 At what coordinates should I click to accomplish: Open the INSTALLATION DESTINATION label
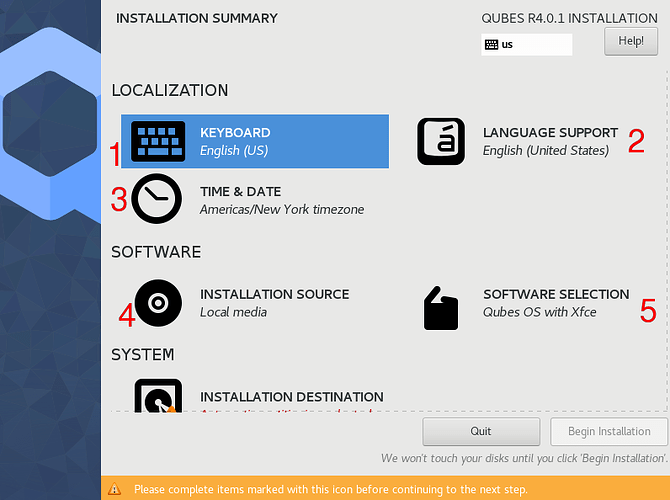coord(292,397)
